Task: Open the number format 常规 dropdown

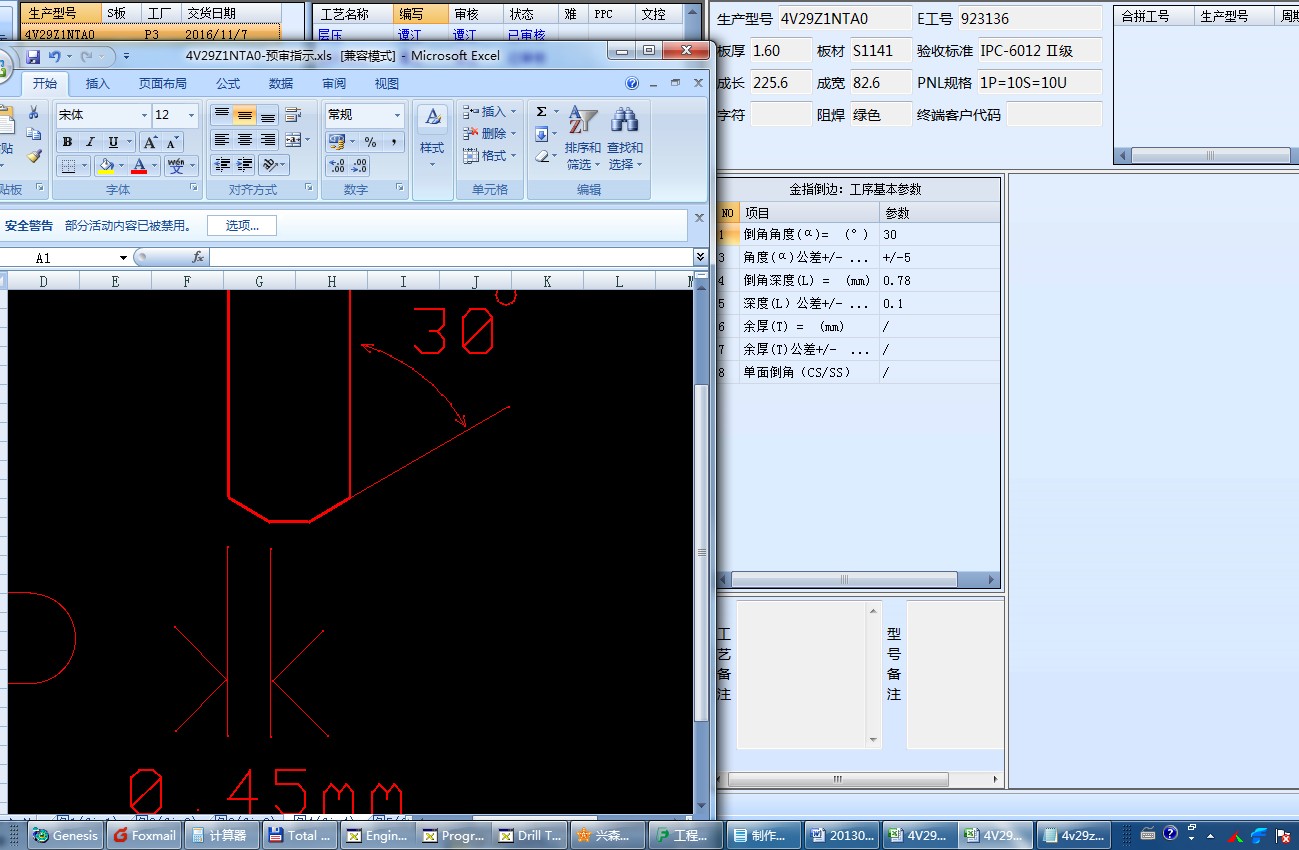Action: tap(397, 115)
